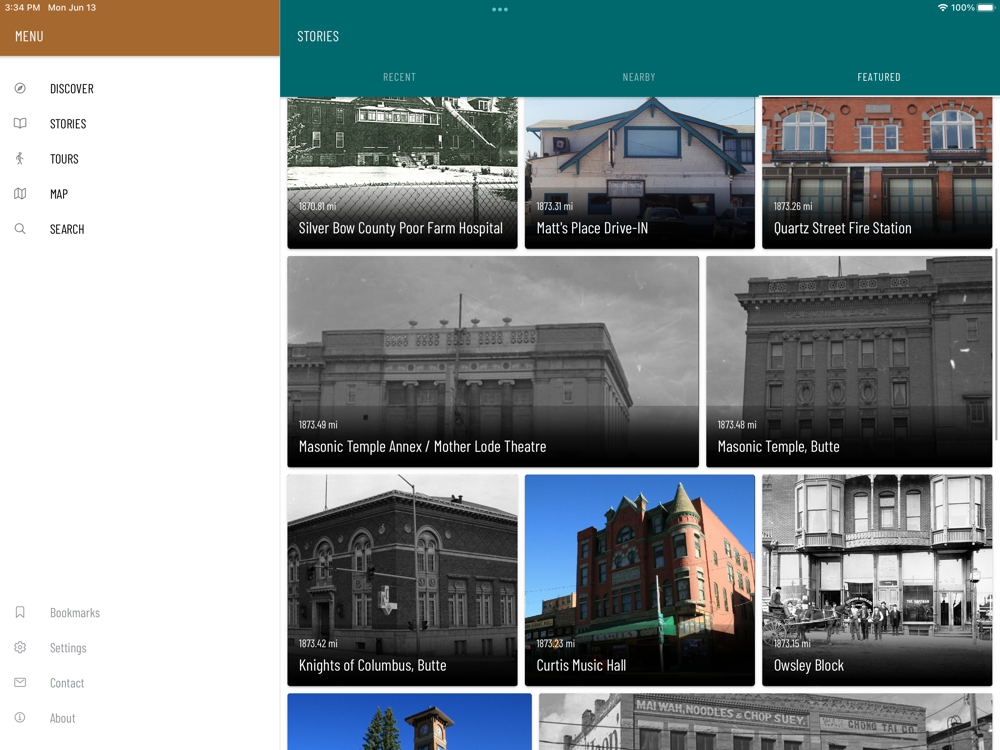Click the Settings gear icon

point(20,647)
